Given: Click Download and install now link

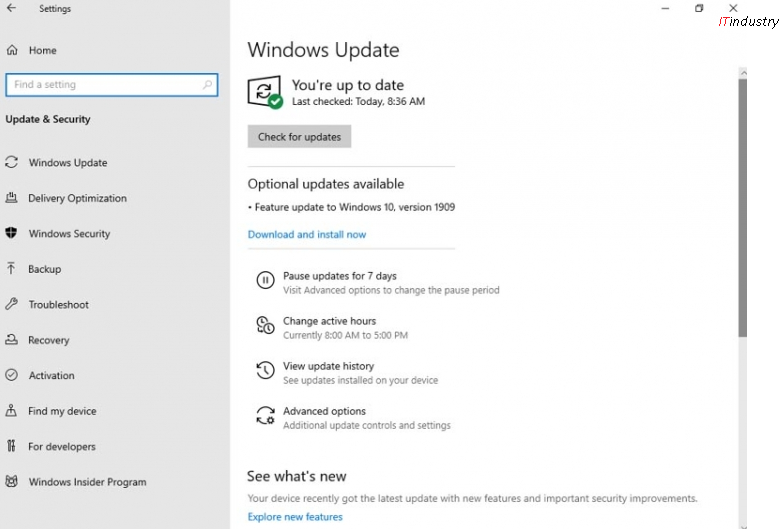Looking at the screenshot, I should (x=307, y=234).
